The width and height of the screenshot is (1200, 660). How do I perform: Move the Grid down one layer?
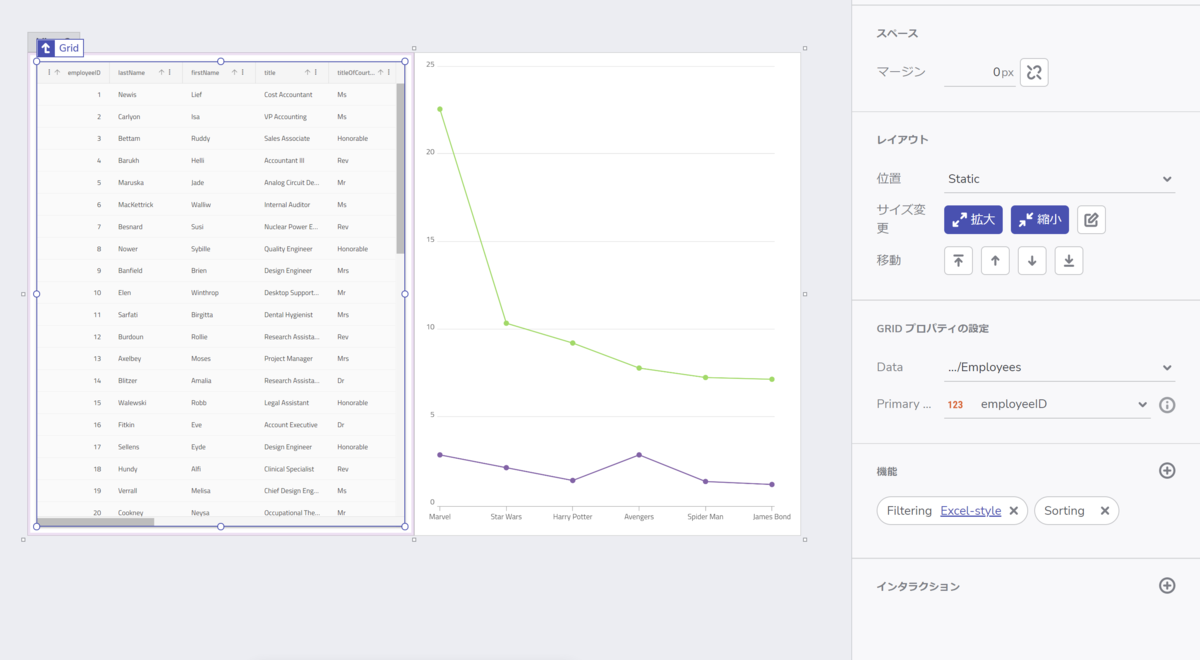pyautogui.click(x=1031, y=260)
